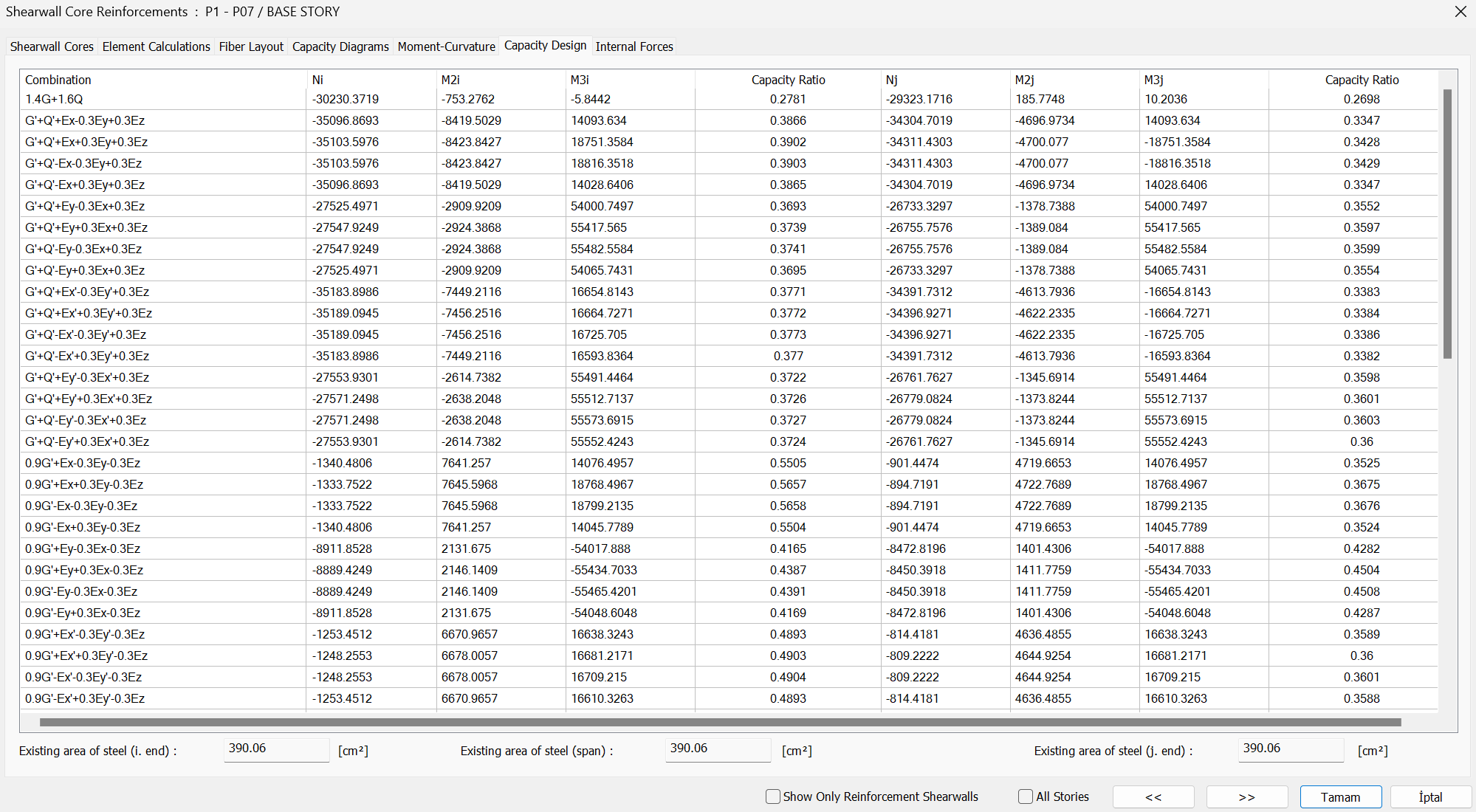Open the Fiber Layout tab
The height and width of the screenshot is (812, 1476).
251,47
